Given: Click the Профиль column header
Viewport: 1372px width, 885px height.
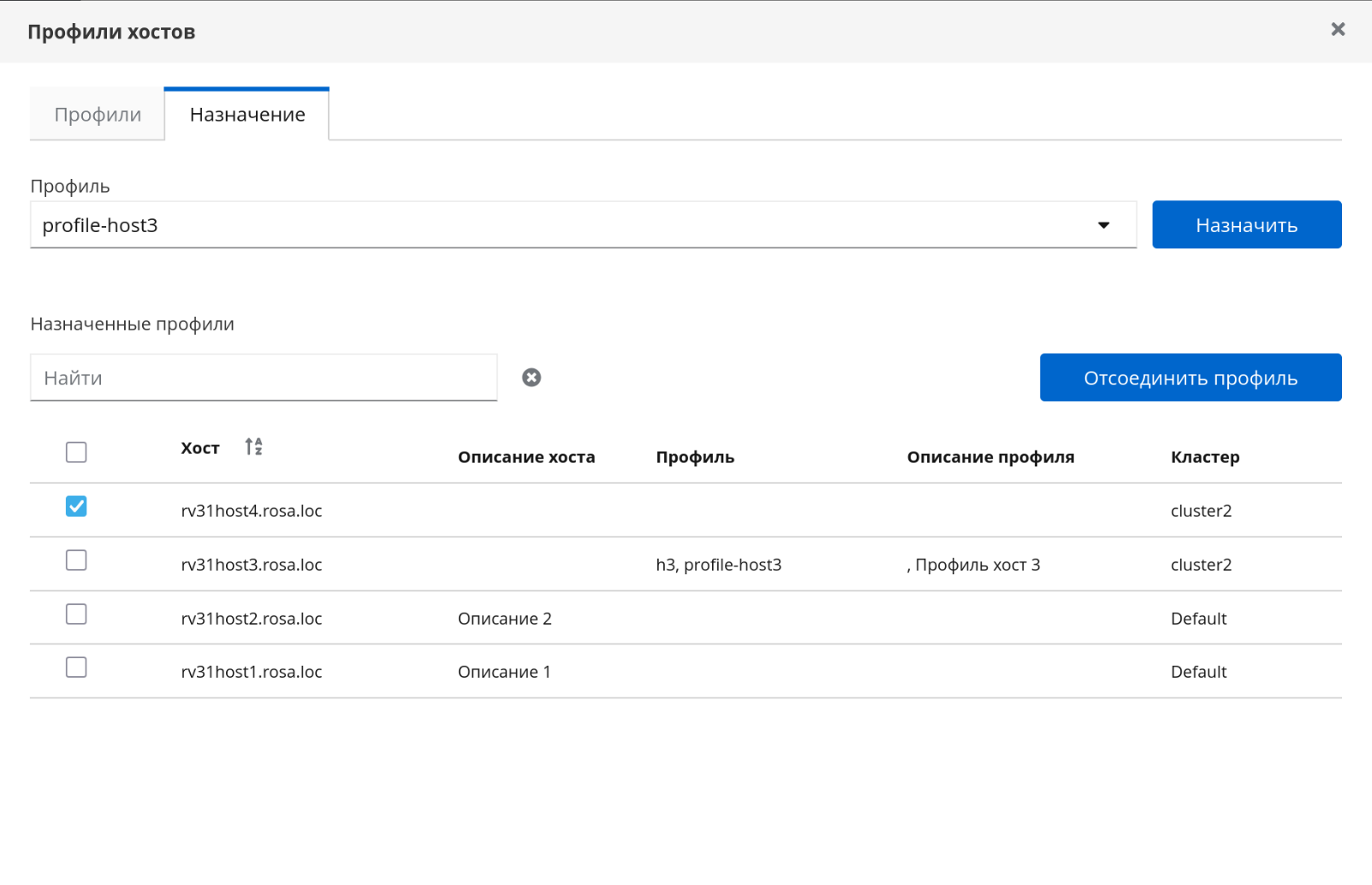Looking at the screenshot, I should [694, 457].
